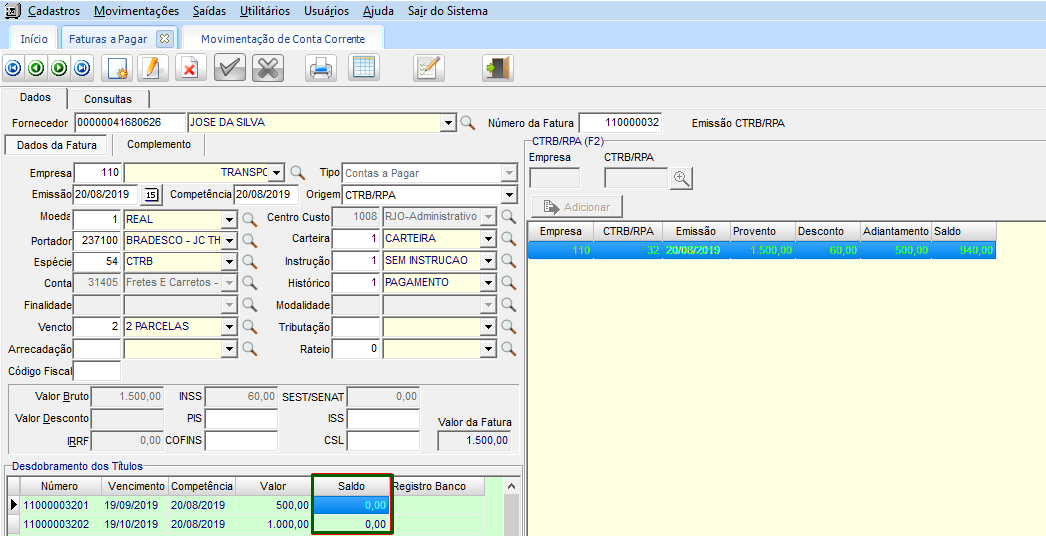Switch to the Consultas tab
The width and height of the screenshot is (1046, 536).
pos(108,99)
